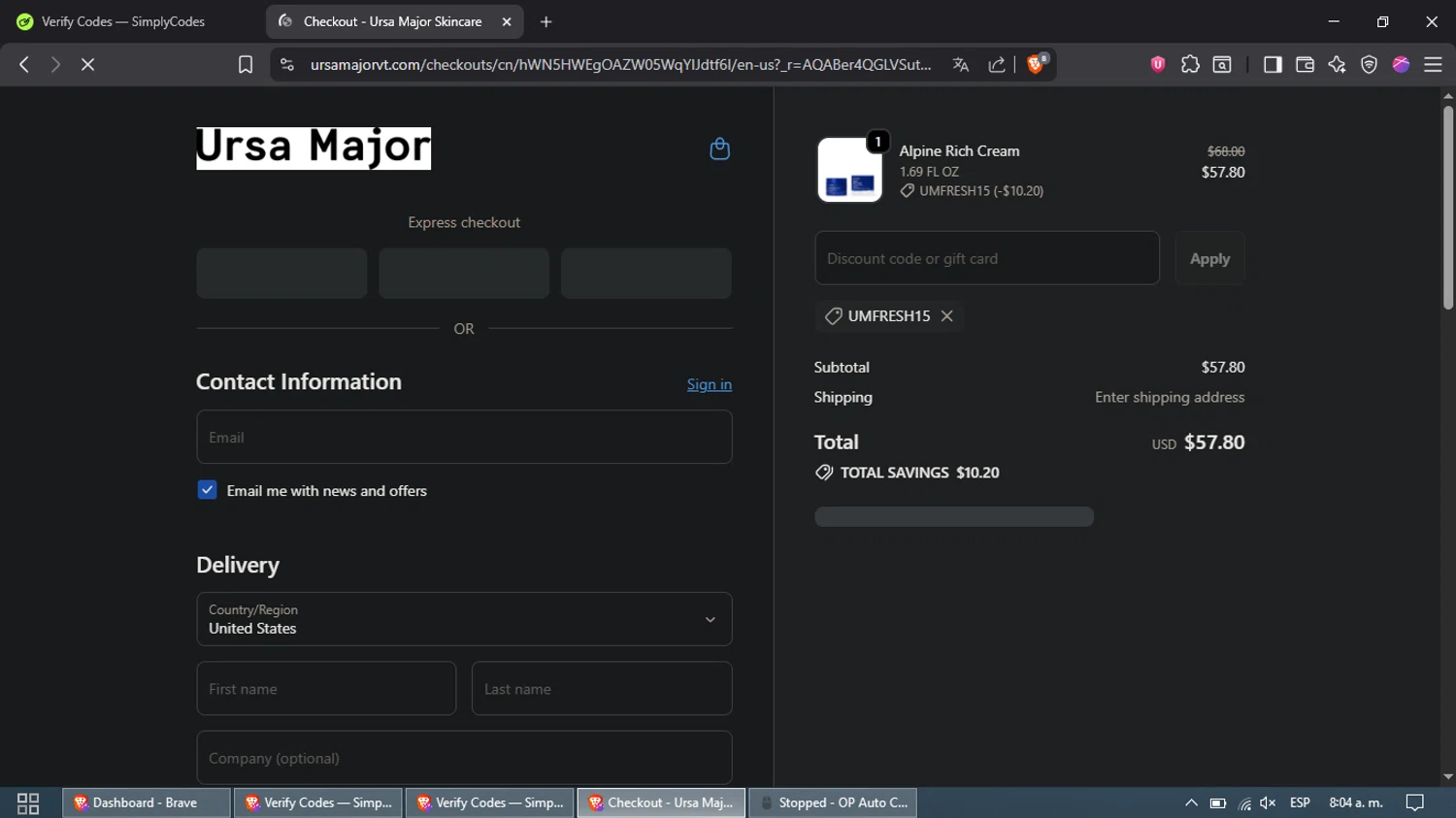Switch to Dashboard - Brave taskbar window
1456x818 pixels.
[x=147, y=802]
